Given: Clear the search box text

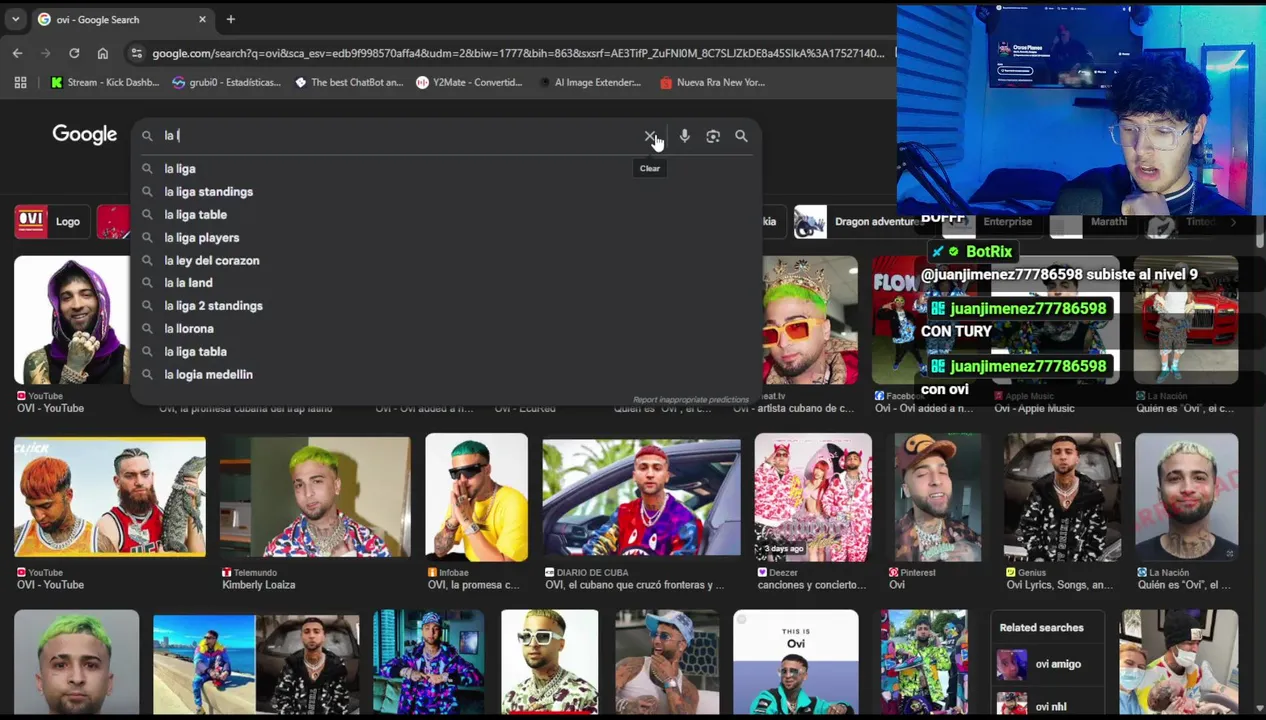Looking at the screenshot, I should (x=650, y=136).
